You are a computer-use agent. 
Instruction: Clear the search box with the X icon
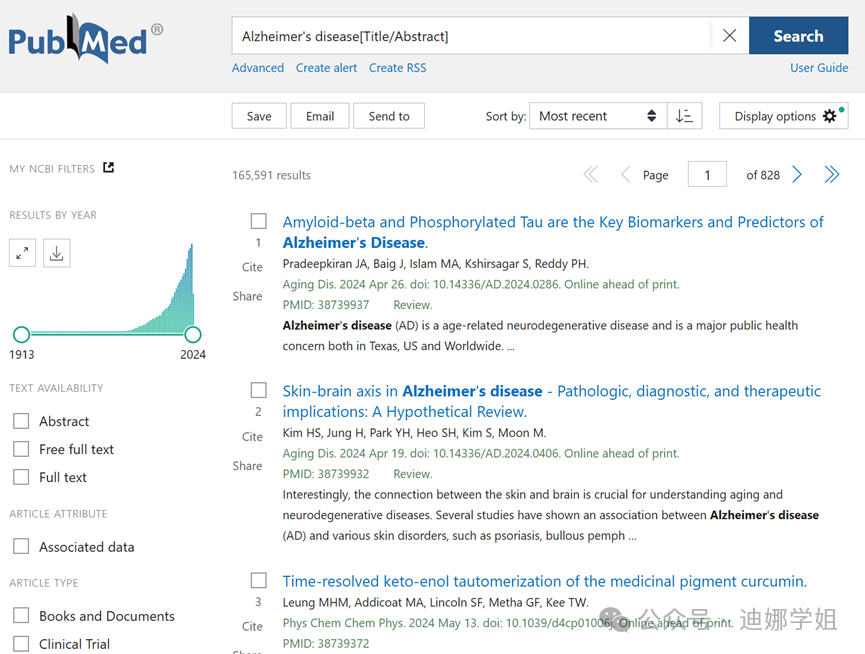point(729,36)
